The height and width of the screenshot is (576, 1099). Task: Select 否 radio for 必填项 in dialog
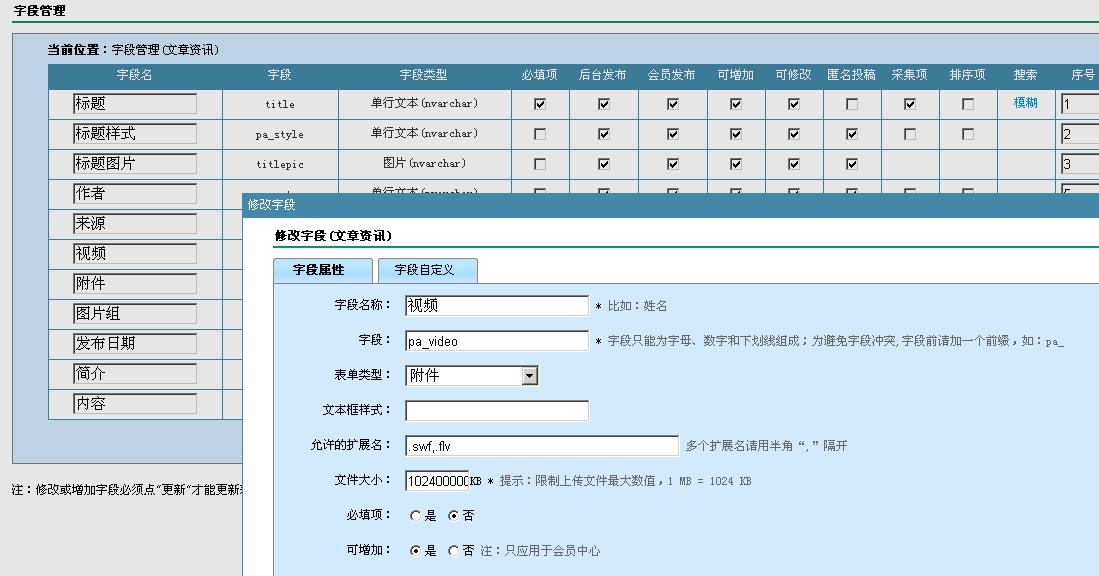pyautogui.click(x=453, y=516)
